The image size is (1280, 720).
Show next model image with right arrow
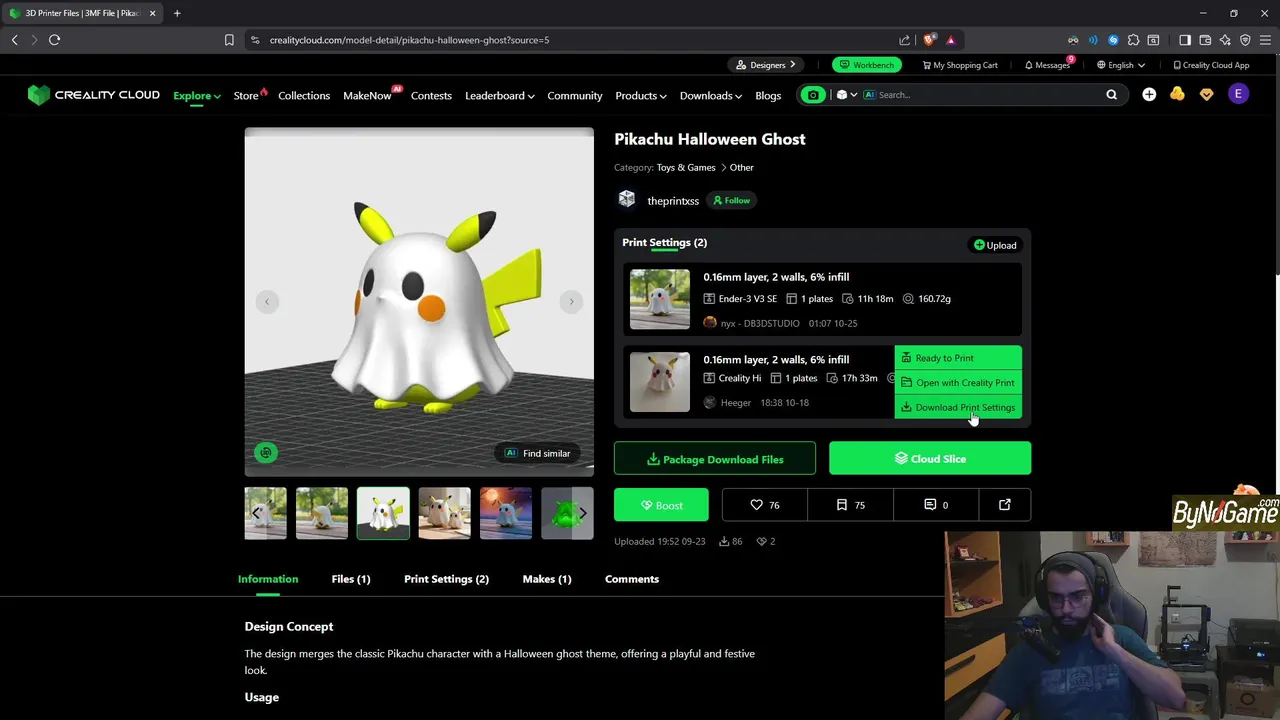pyautogui.click(x=571, y=302)
